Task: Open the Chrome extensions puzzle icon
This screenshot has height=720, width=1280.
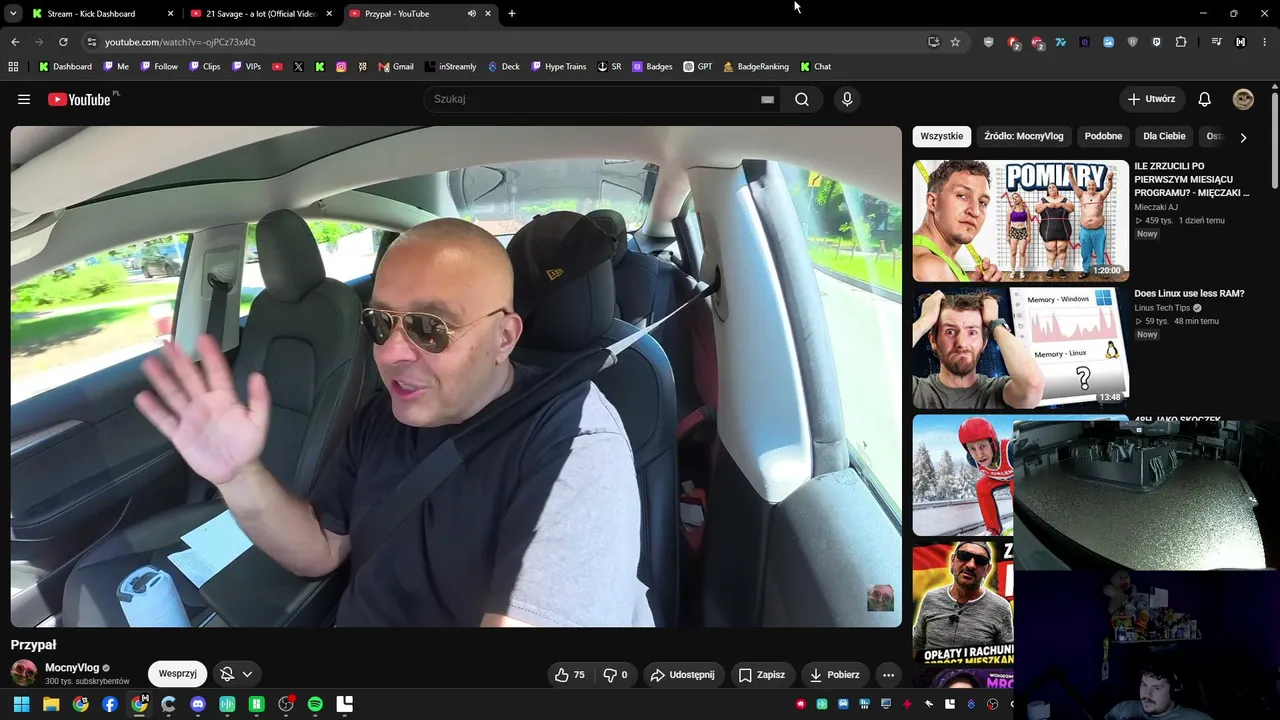Action: tap(1181, 42)
